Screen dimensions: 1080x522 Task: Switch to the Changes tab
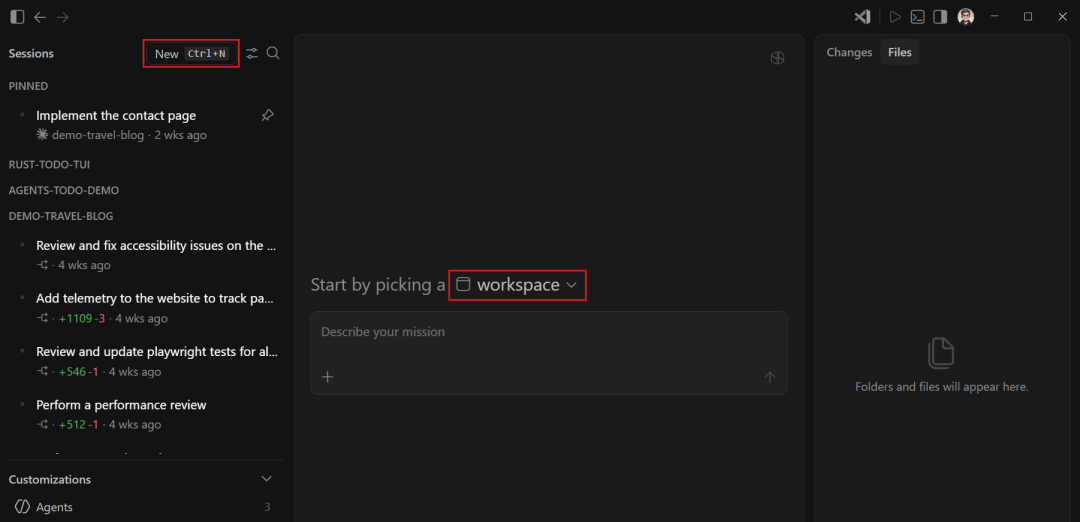pos(849,52)
